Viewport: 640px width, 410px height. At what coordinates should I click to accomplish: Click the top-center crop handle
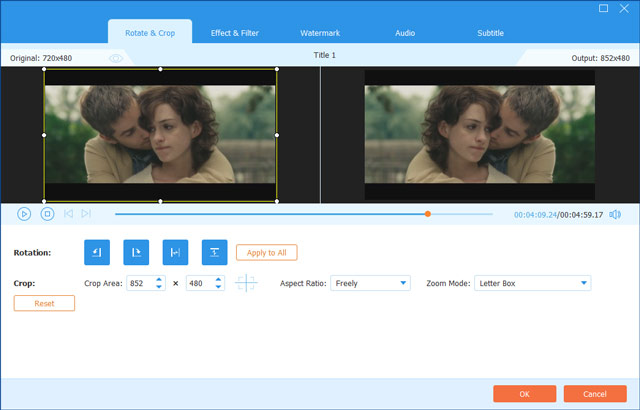[x=160, y=69]
